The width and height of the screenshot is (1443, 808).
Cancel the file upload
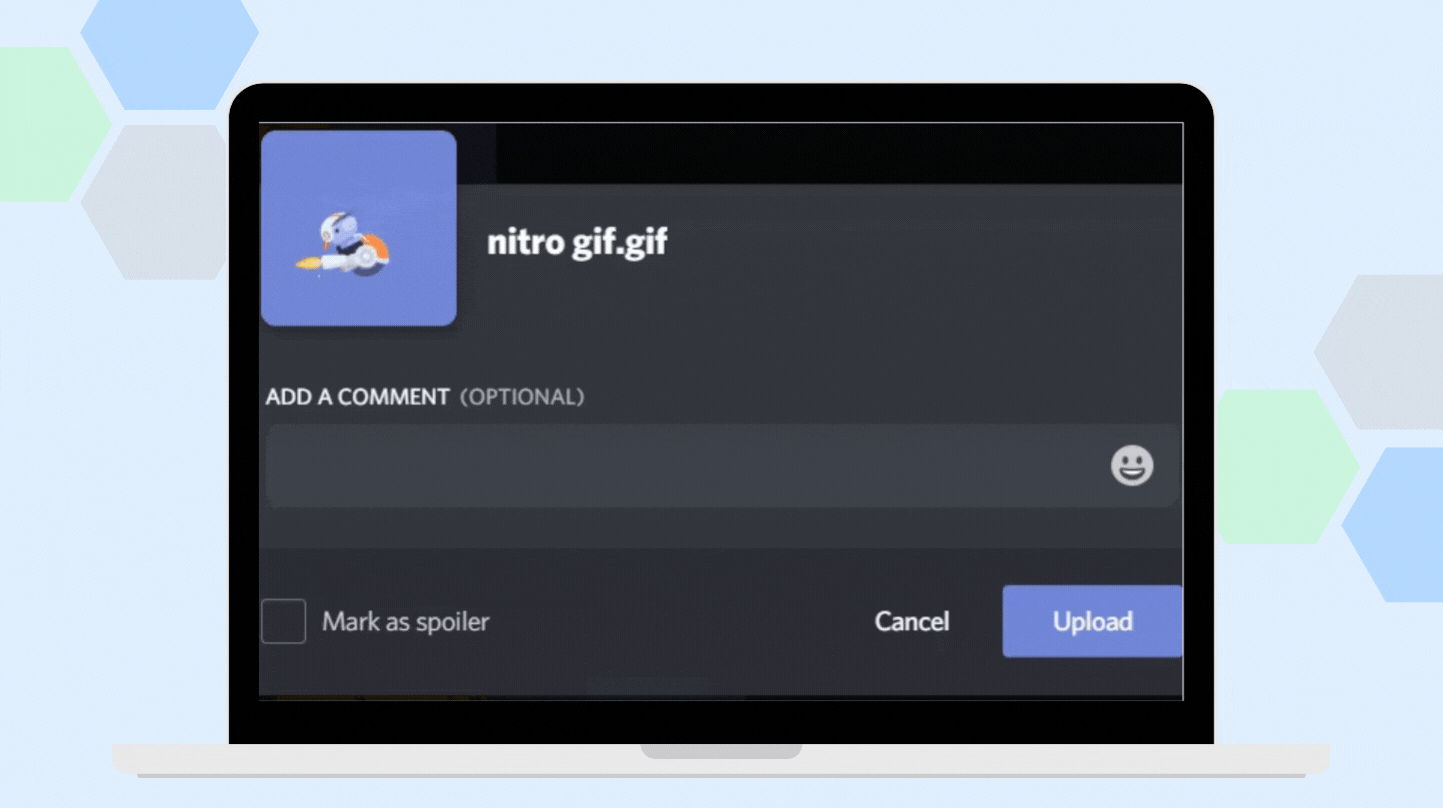click(912, 621)
